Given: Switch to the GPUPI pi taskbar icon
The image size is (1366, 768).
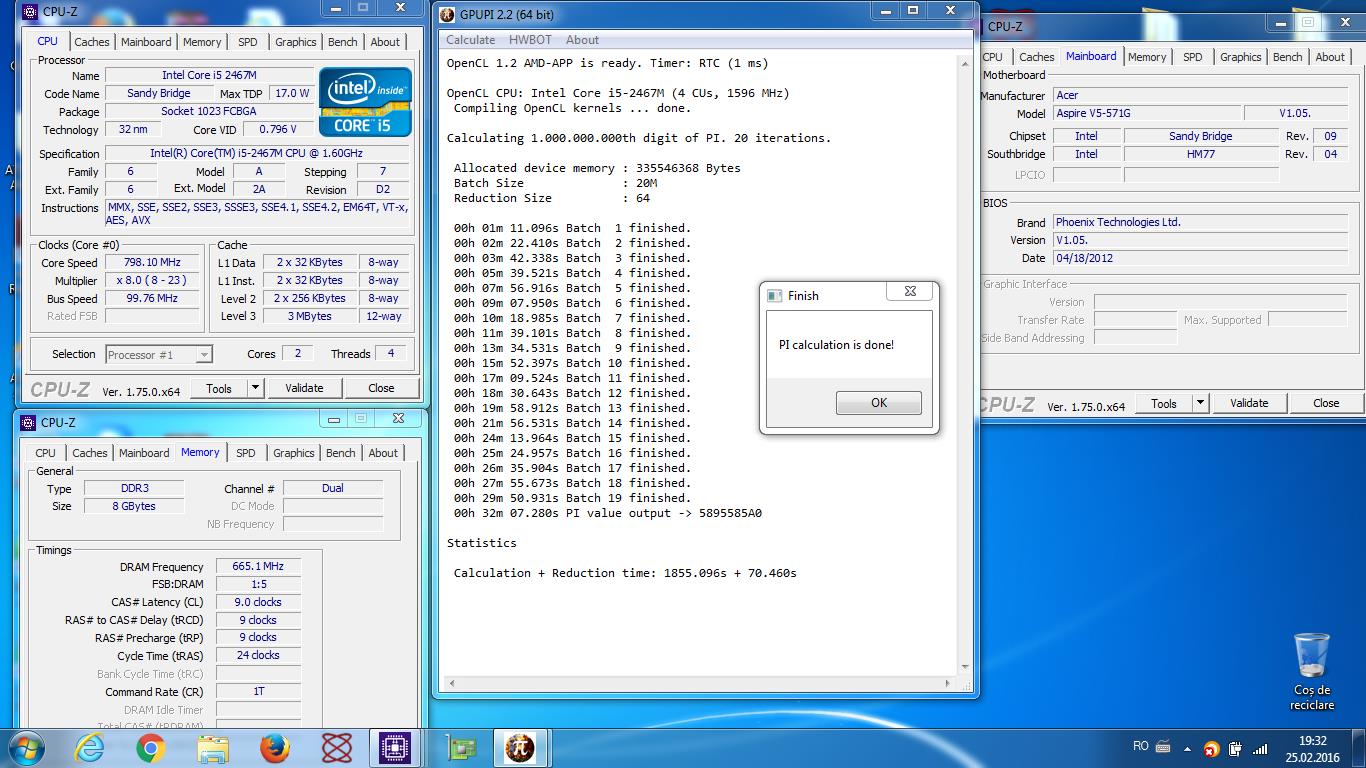Looking at the screenshot, I should pyautogui.click(x=520, y=748).
